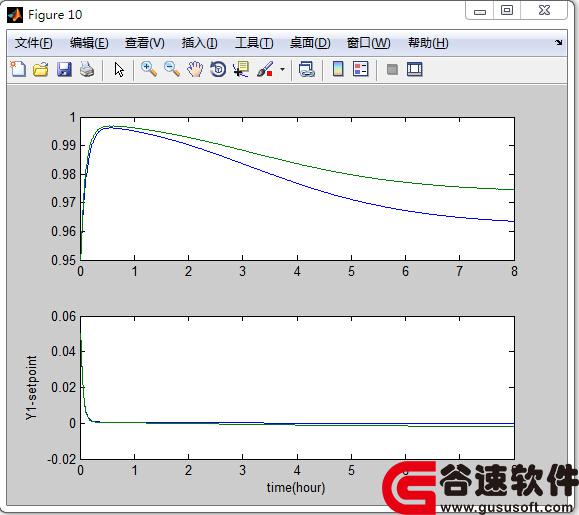The width and height of the screenshot is (579, 515).
Task: Select the Zoom Out magnifier tool
Action: 172,69
